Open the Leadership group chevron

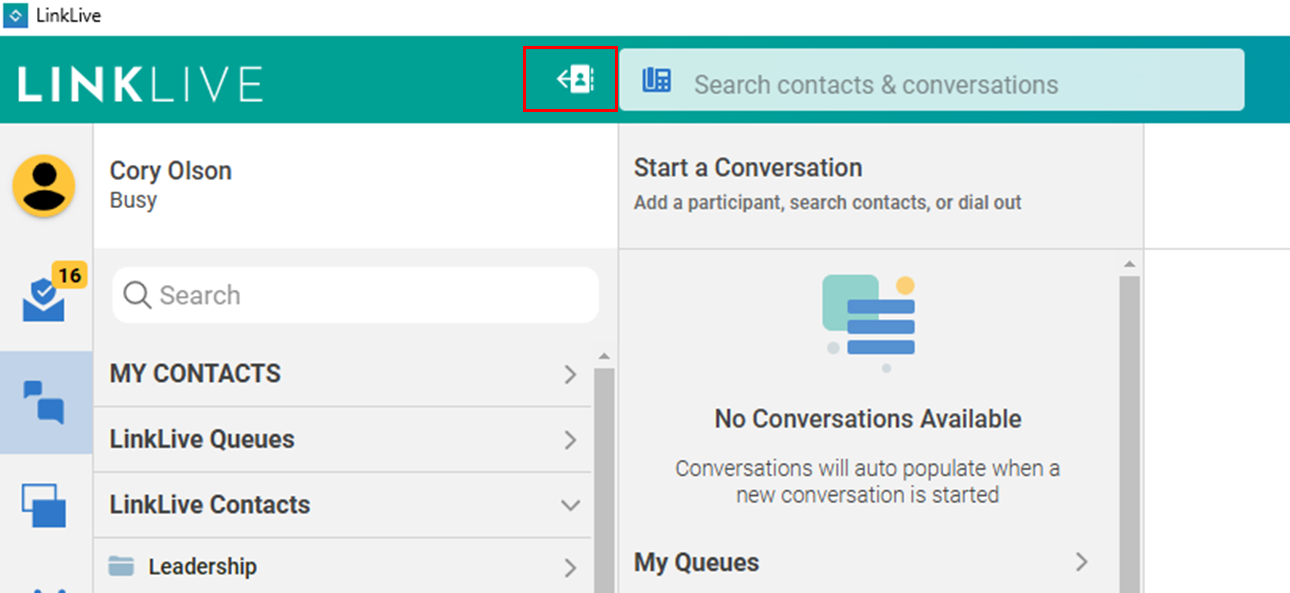570,568
